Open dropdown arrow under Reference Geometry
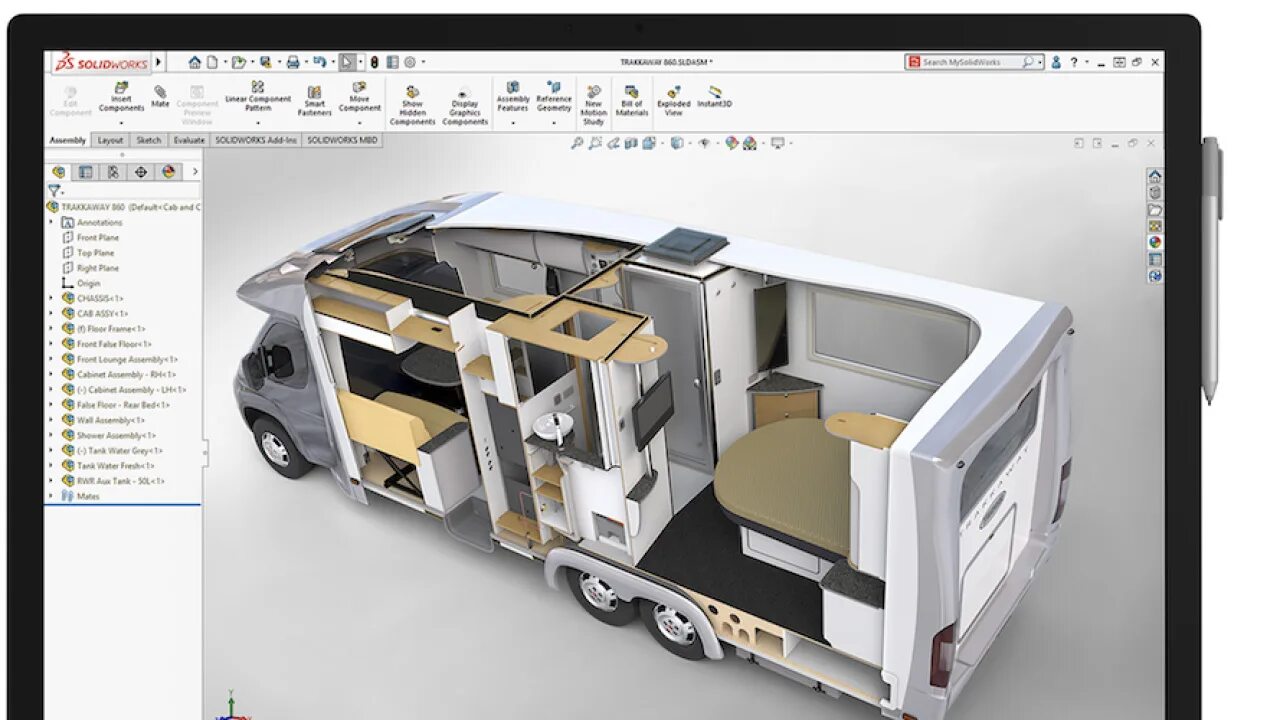The height and width of the screenshot is (720, 1280). 554,123
